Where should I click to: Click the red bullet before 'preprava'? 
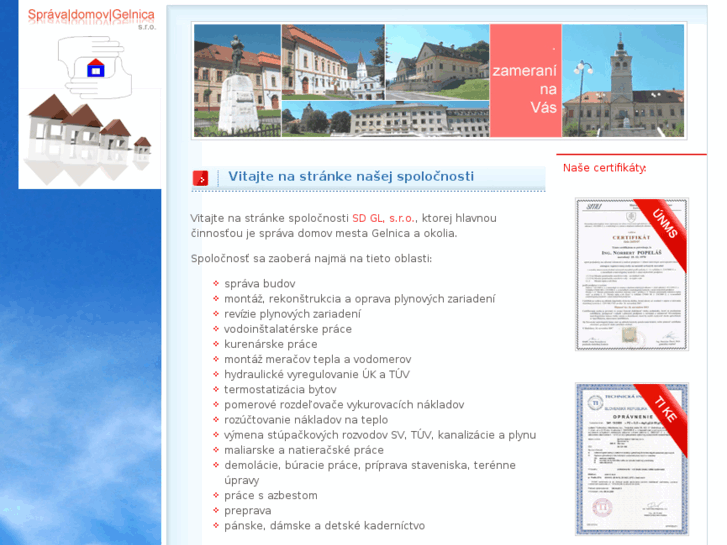[x=216, y=510]
